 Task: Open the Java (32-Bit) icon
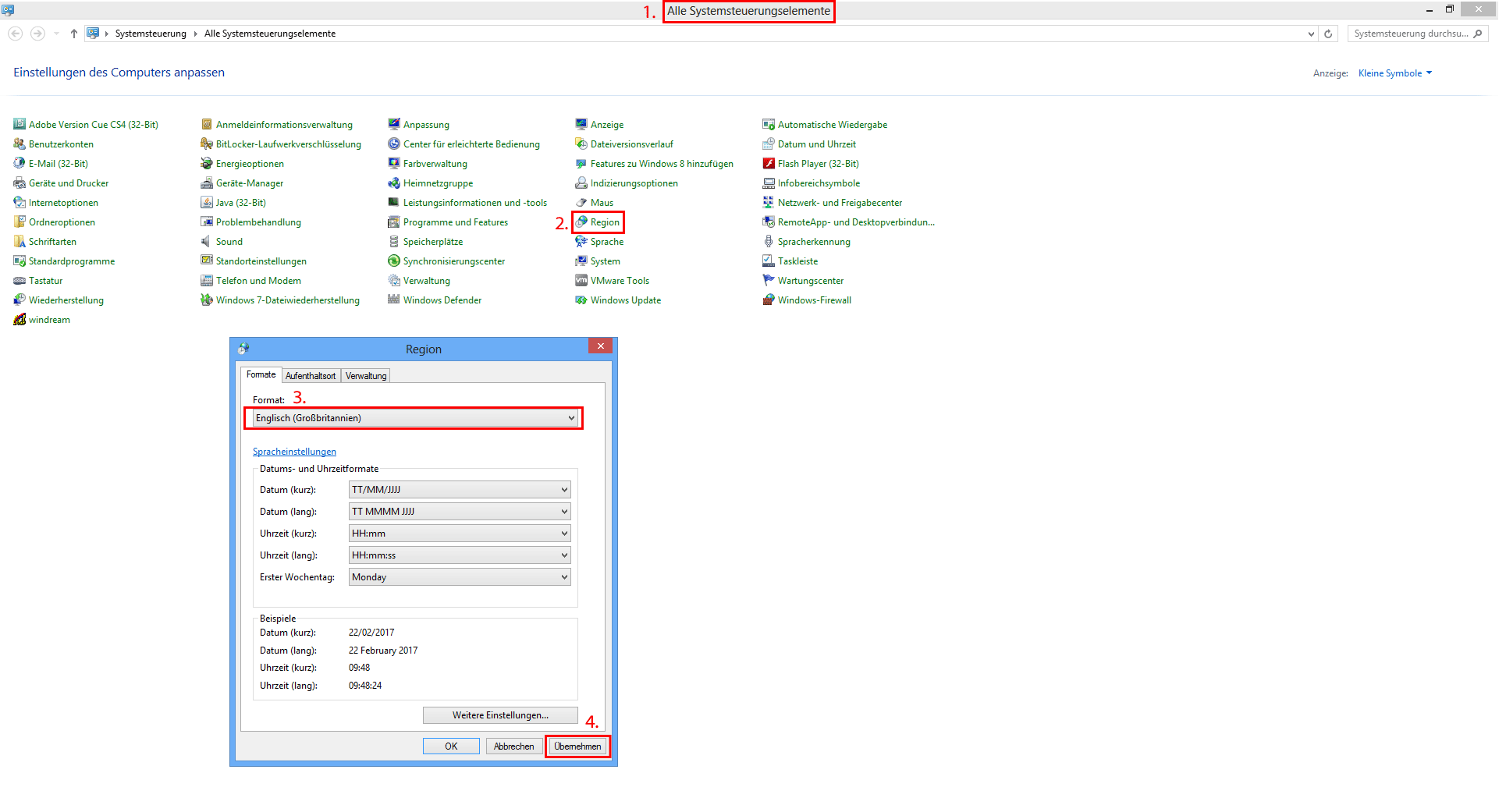click(207, 203)
